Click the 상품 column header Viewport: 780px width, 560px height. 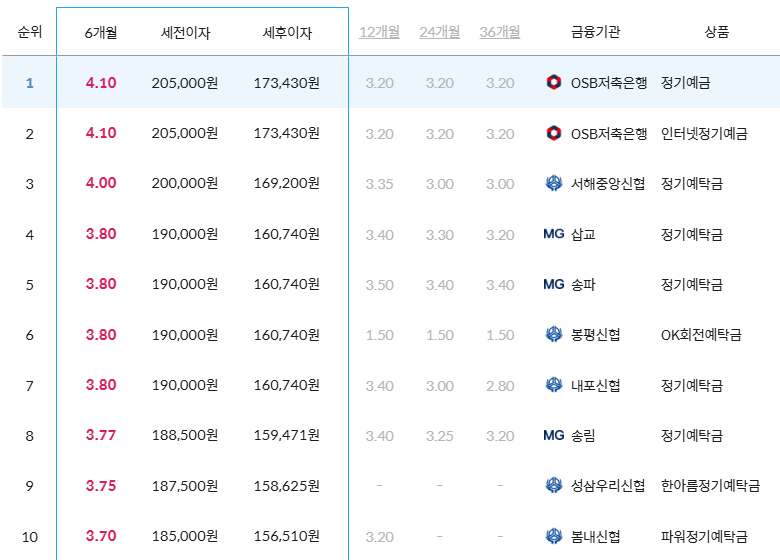point(717,32)
